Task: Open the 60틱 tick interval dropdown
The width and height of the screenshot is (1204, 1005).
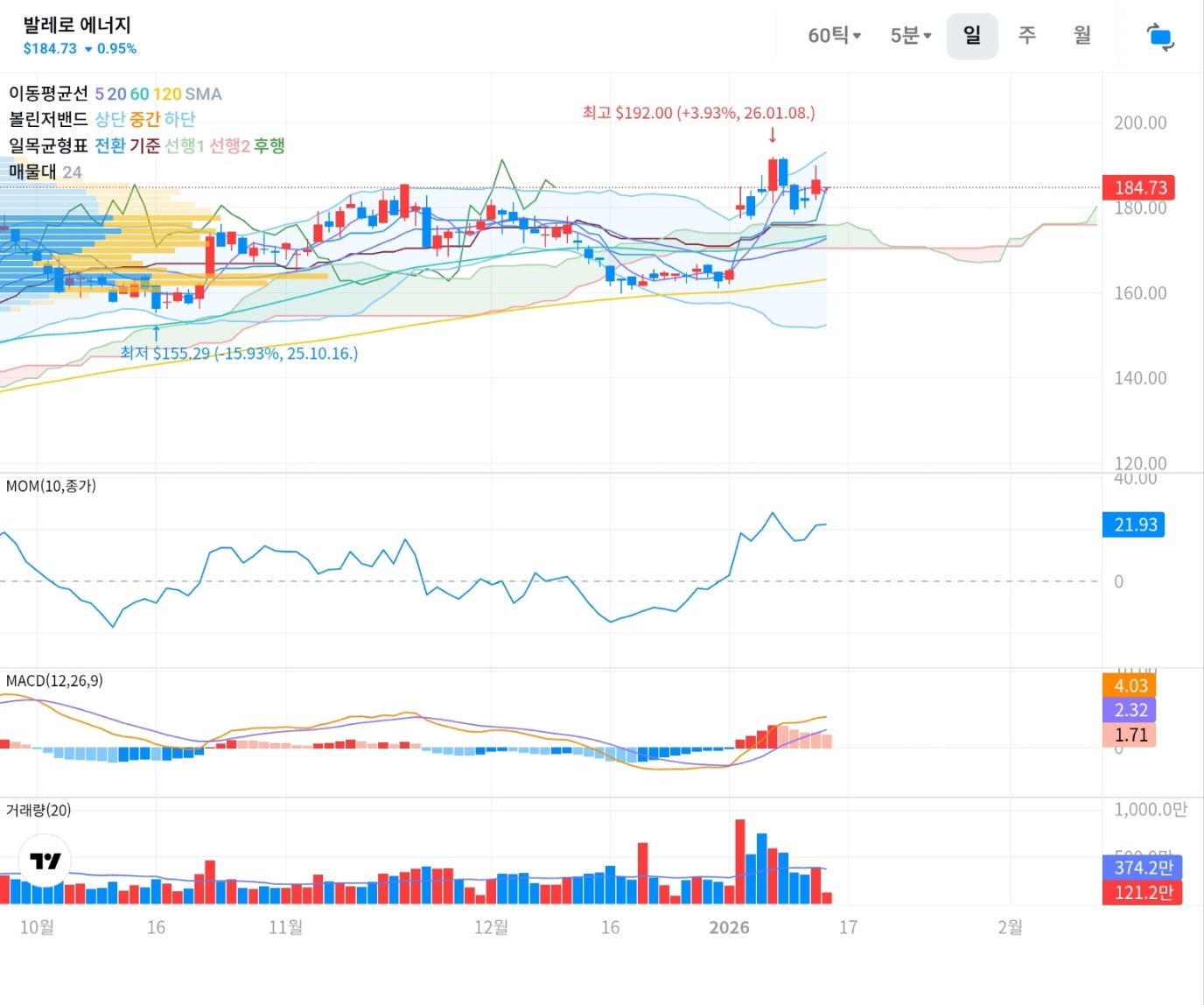Action: click(x=834, y=36)
